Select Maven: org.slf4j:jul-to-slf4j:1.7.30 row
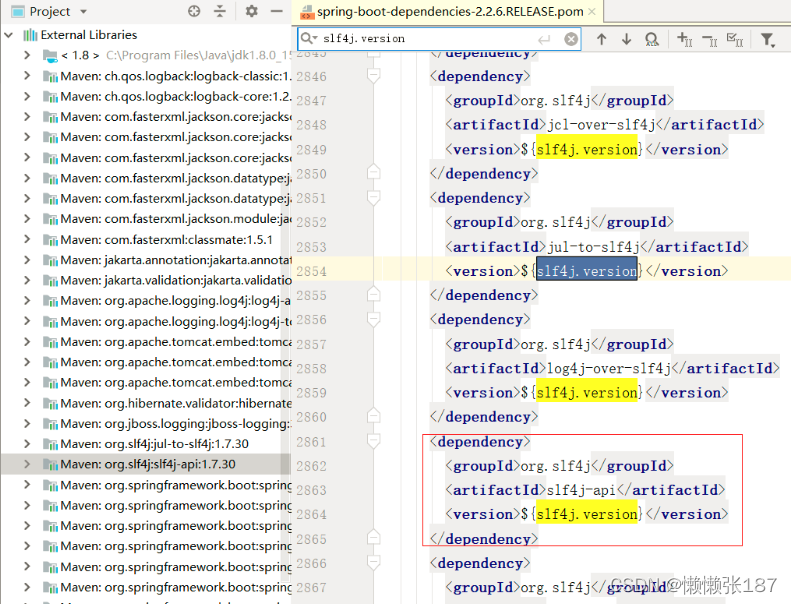Image resolution: width=792 pixels, height=604 pixels. 146,443
